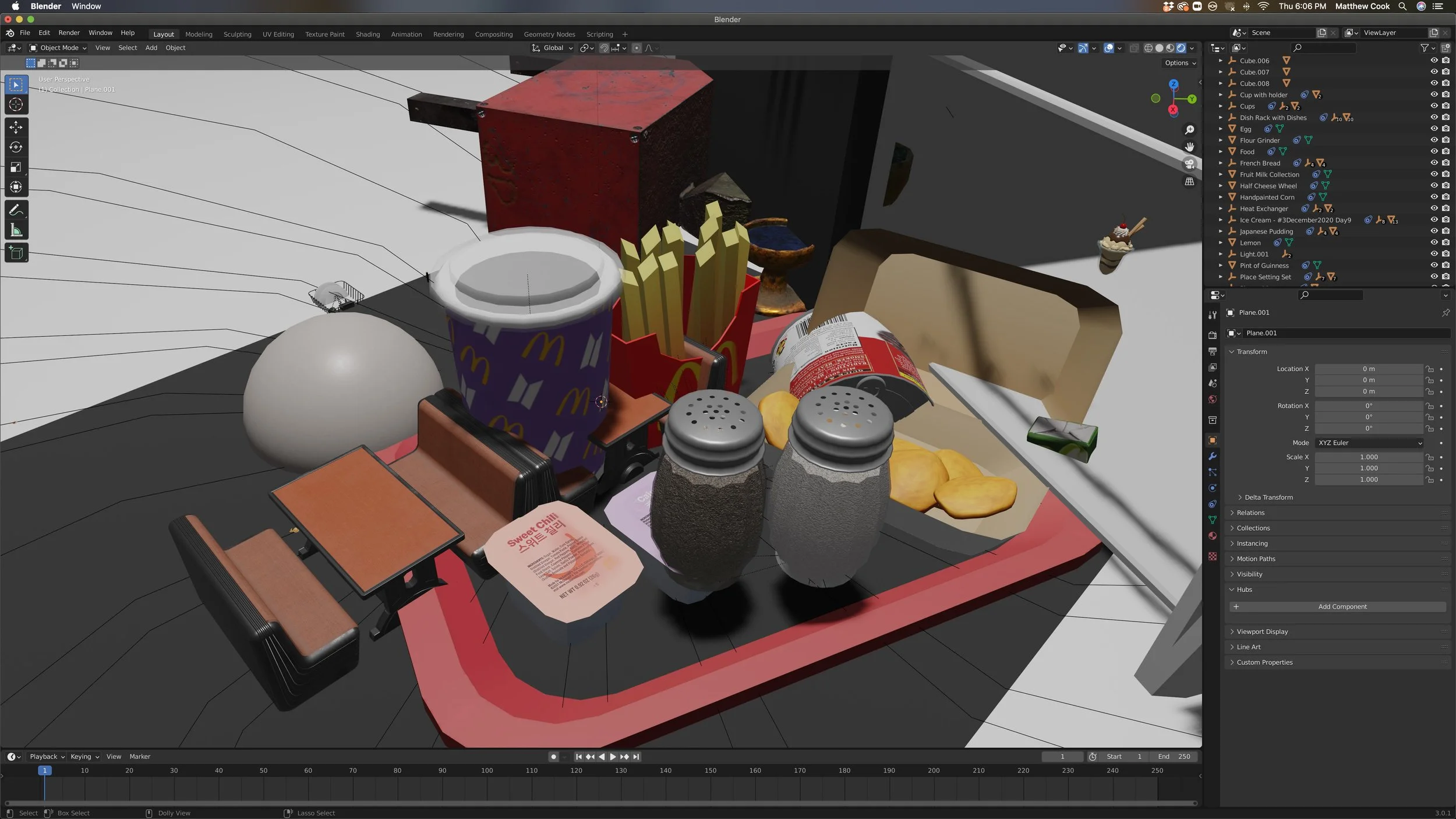
Task: Click frame 100 on the timeline
Action: click(x=487, y=771)
